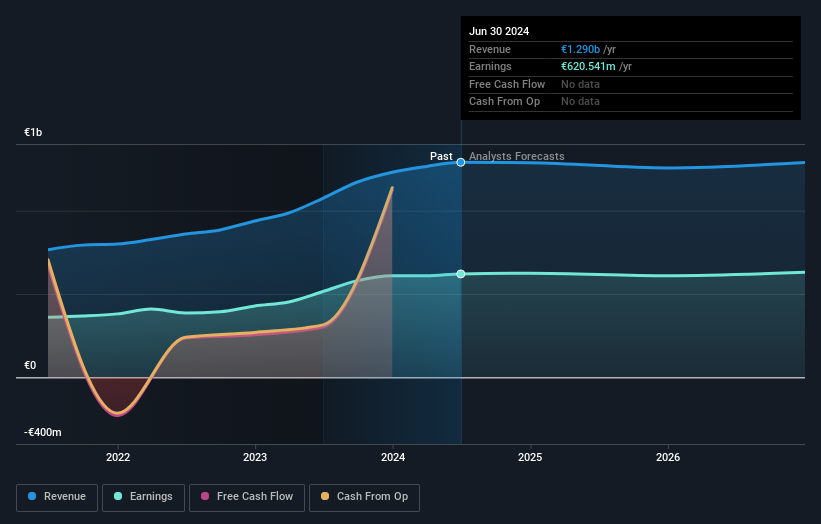Click the tooltip 'Cash From Op' row label
The width and height of the screenshot is (821, 524).
pyautogui.click(x=504, y=102)
